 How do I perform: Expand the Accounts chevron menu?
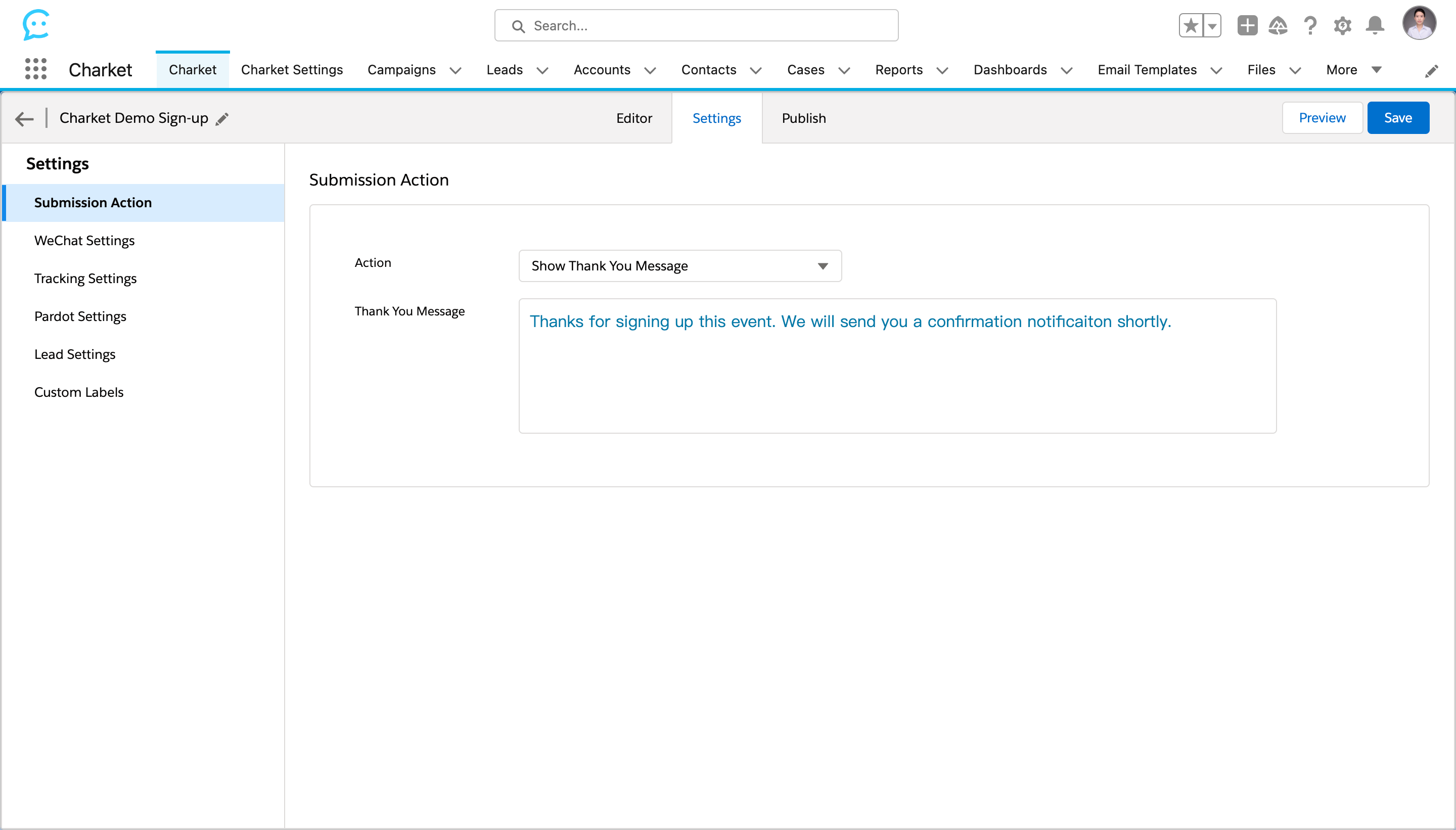650,71
